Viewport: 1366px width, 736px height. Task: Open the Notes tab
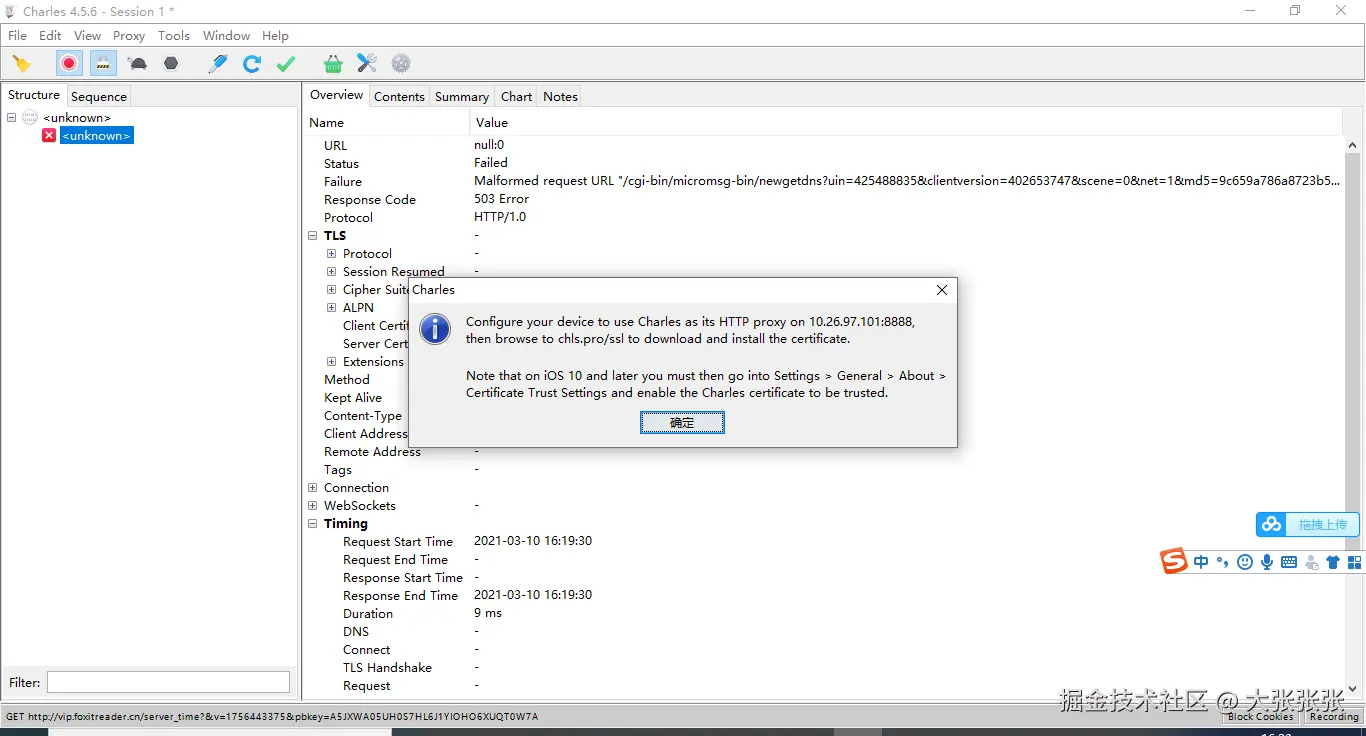pyautogui.click(x=560, y=97)
